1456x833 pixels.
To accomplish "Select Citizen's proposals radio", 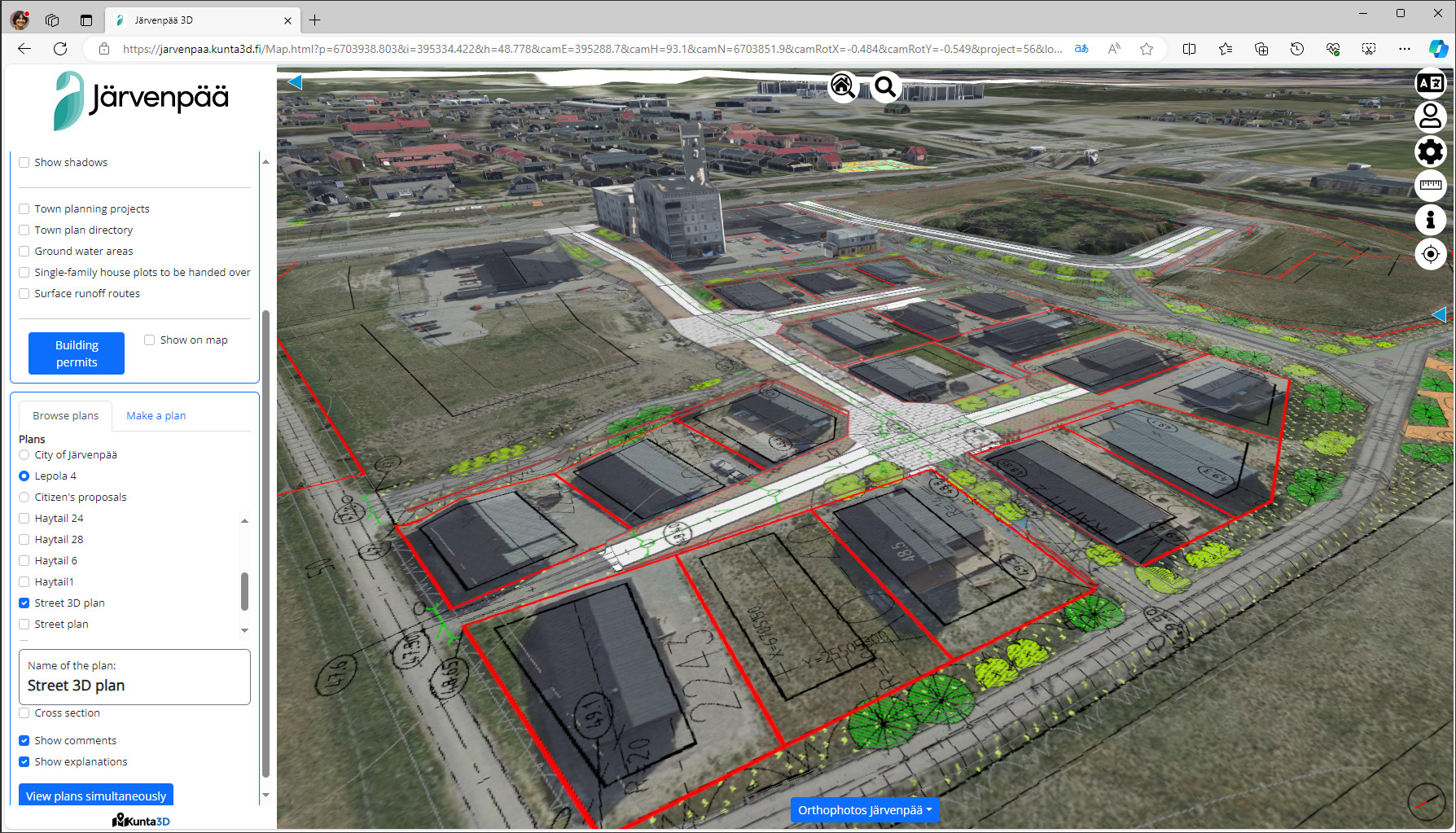I will pos(24,498).
